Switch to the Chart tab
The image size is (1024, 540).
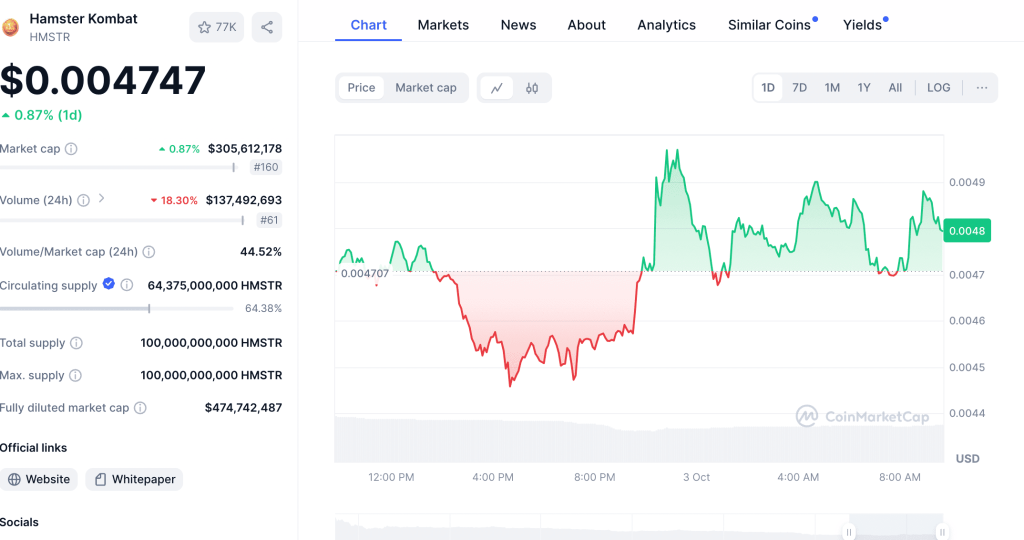tap(368, 25)
